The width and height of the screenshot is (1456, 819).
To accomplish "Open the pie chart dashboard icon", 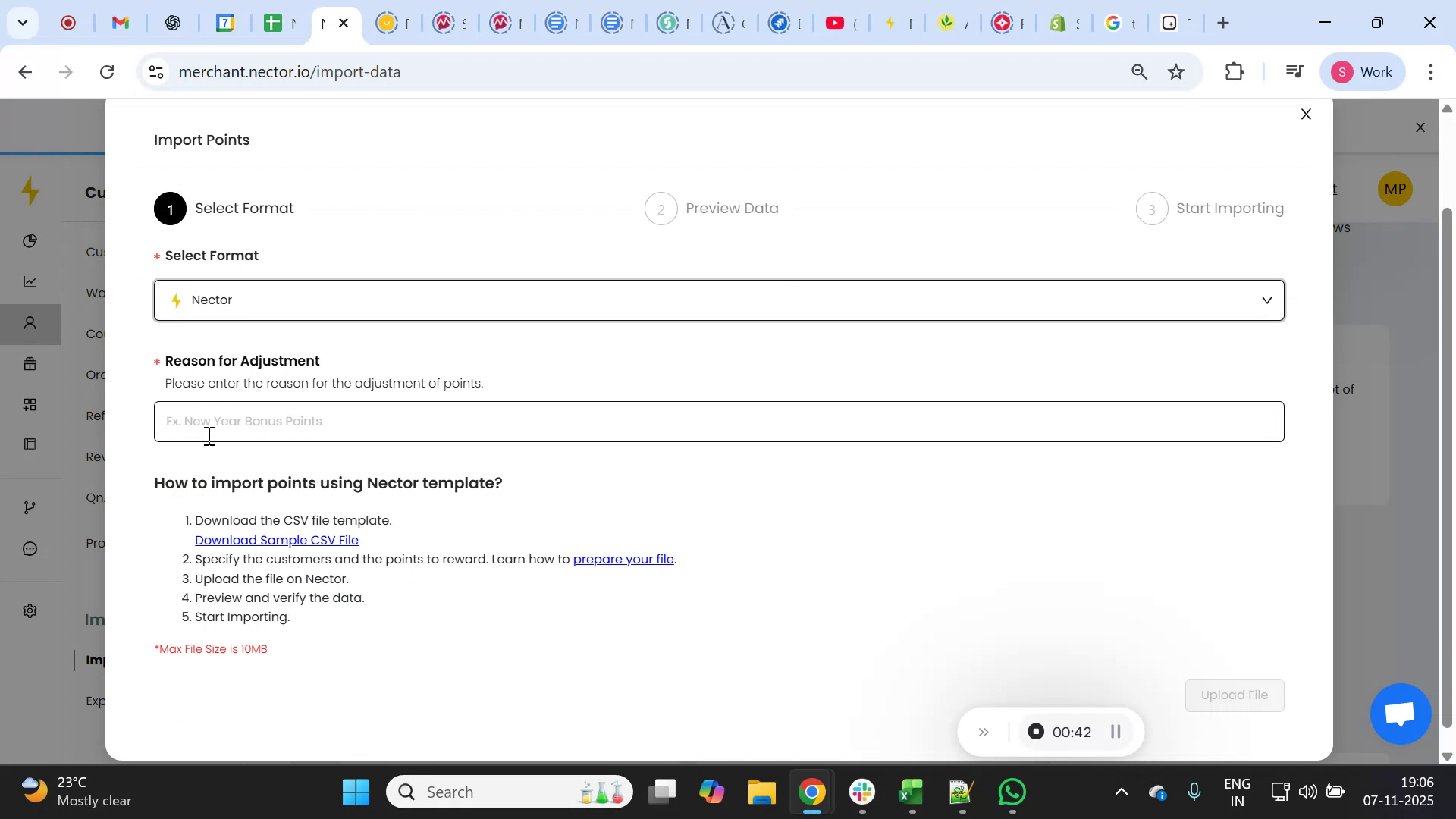I will [x=30, y=240].
